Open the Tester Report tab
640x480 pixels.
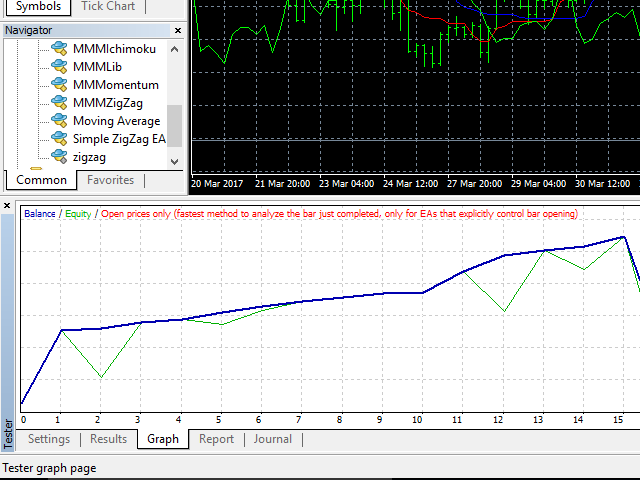[216, 439]
